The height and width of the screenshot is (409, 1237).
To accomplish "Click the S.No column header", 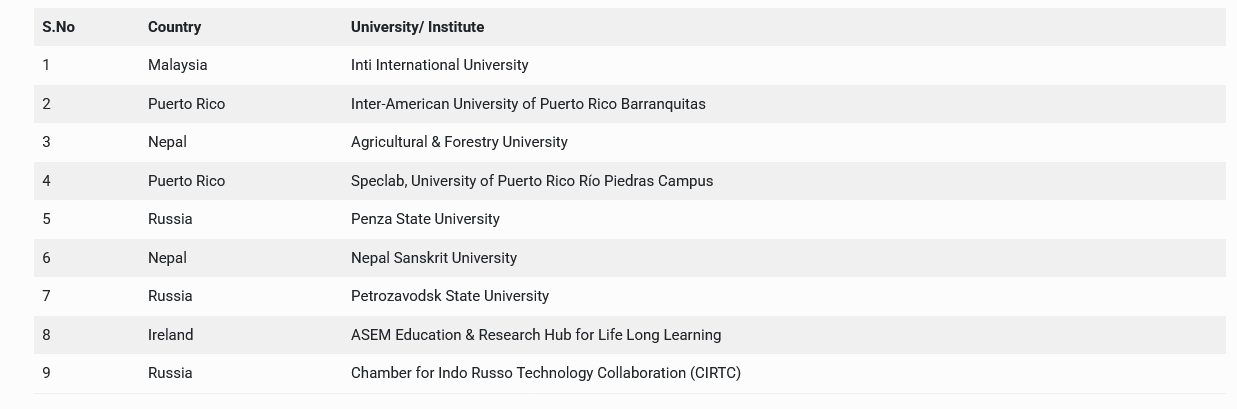I will (58, 27).
